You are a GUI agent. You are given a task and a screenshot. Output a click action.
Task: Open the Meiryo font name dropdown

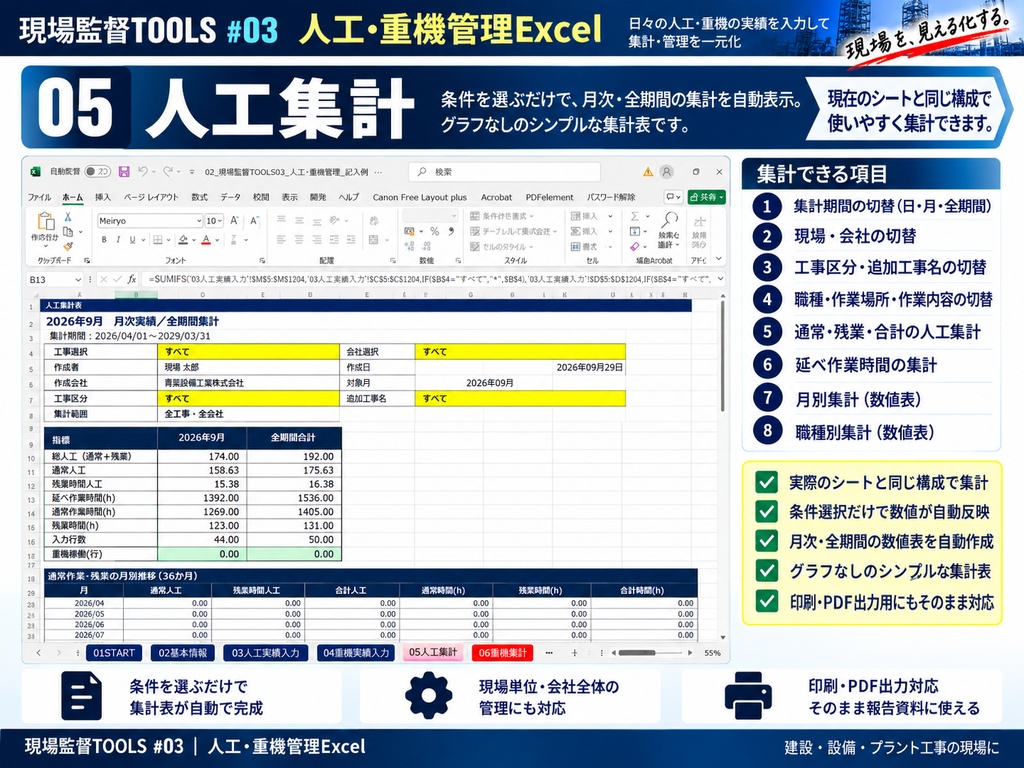[x=199, y=221]
